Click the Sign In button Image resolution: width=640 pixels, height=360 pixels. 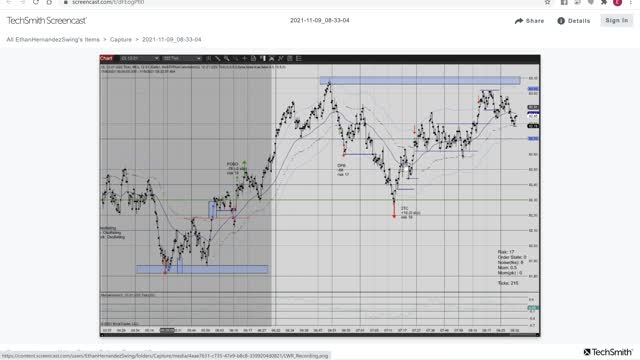click(x=616, y=20)
